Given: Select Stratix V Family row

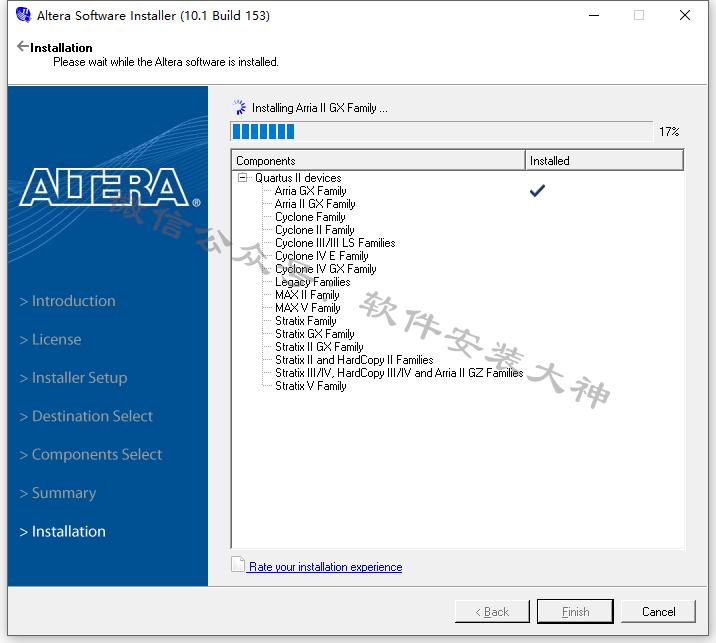Looking at the screenshot, I should [311, 386].
